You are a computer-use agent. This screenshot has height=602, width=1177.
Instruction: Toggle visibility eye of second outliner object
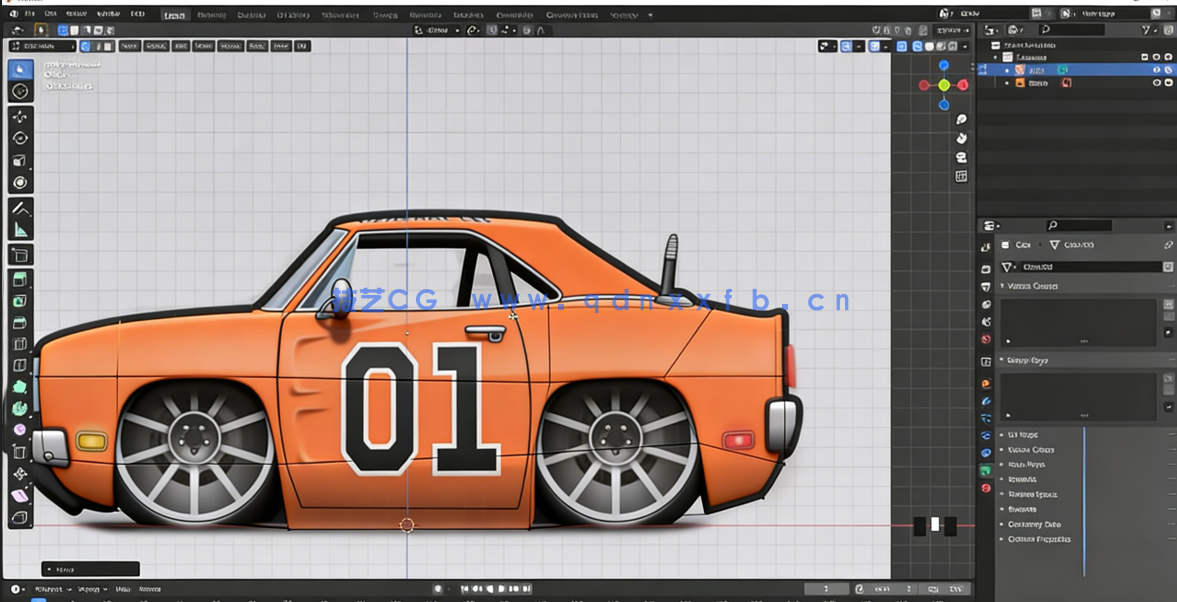(x=1156, y=83)
